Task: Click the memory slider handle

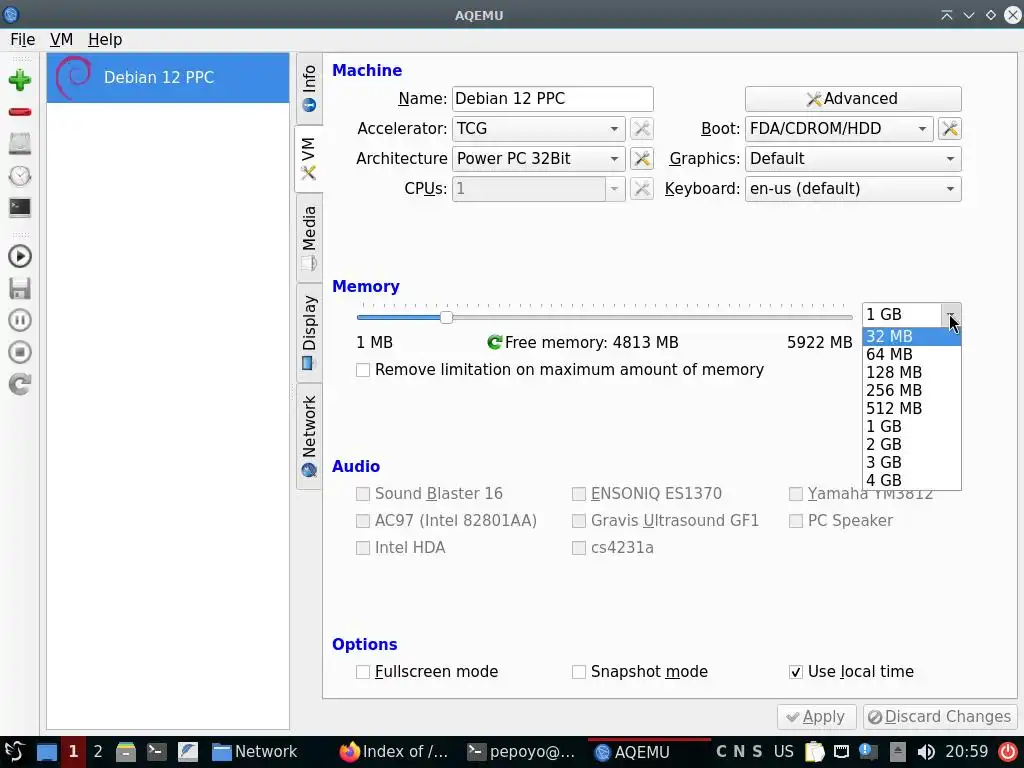Action: (446, 317)
